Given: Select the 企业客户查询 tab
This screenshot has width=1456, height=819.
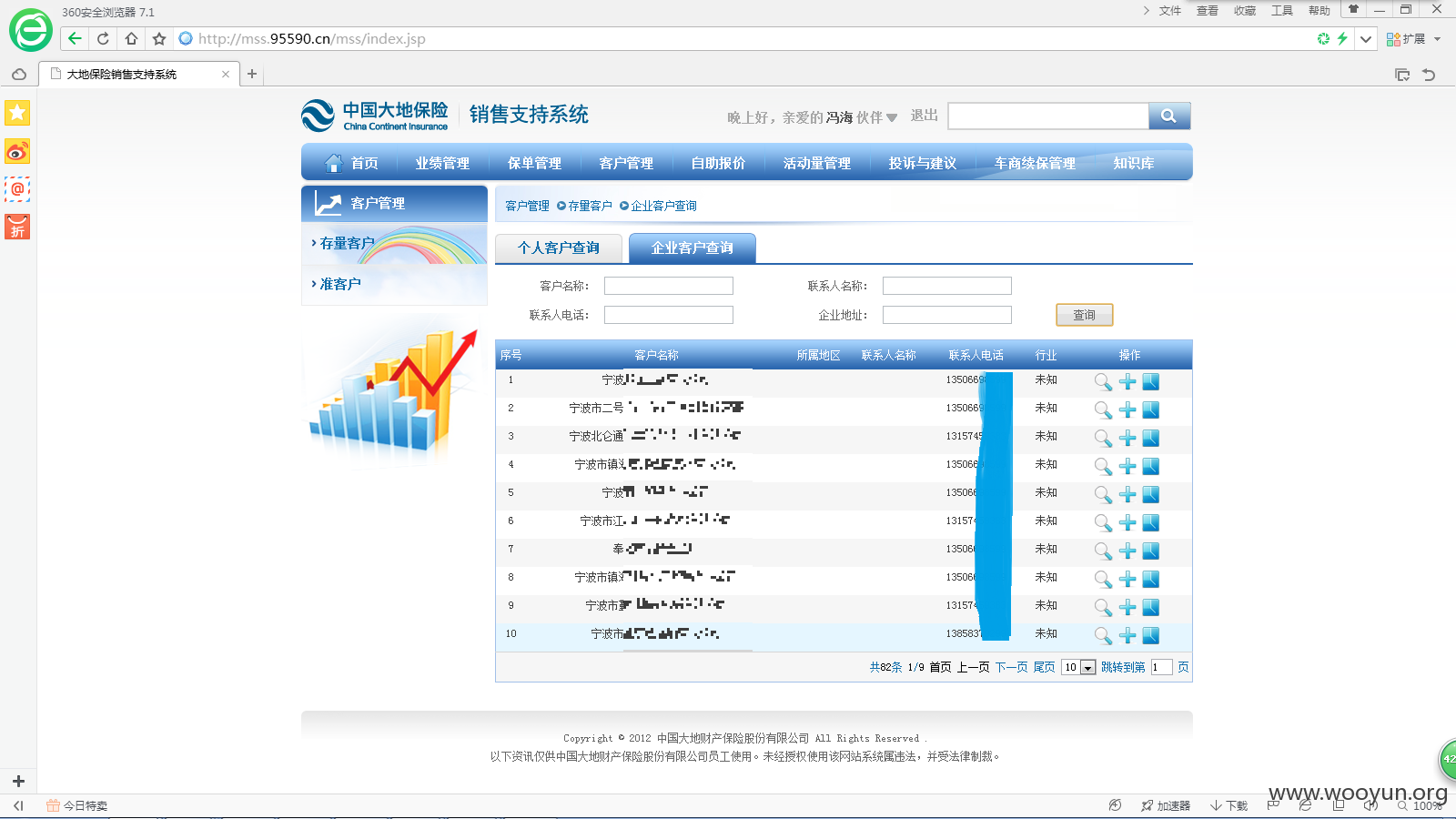Looking at the screenshot, I should 693,248.
